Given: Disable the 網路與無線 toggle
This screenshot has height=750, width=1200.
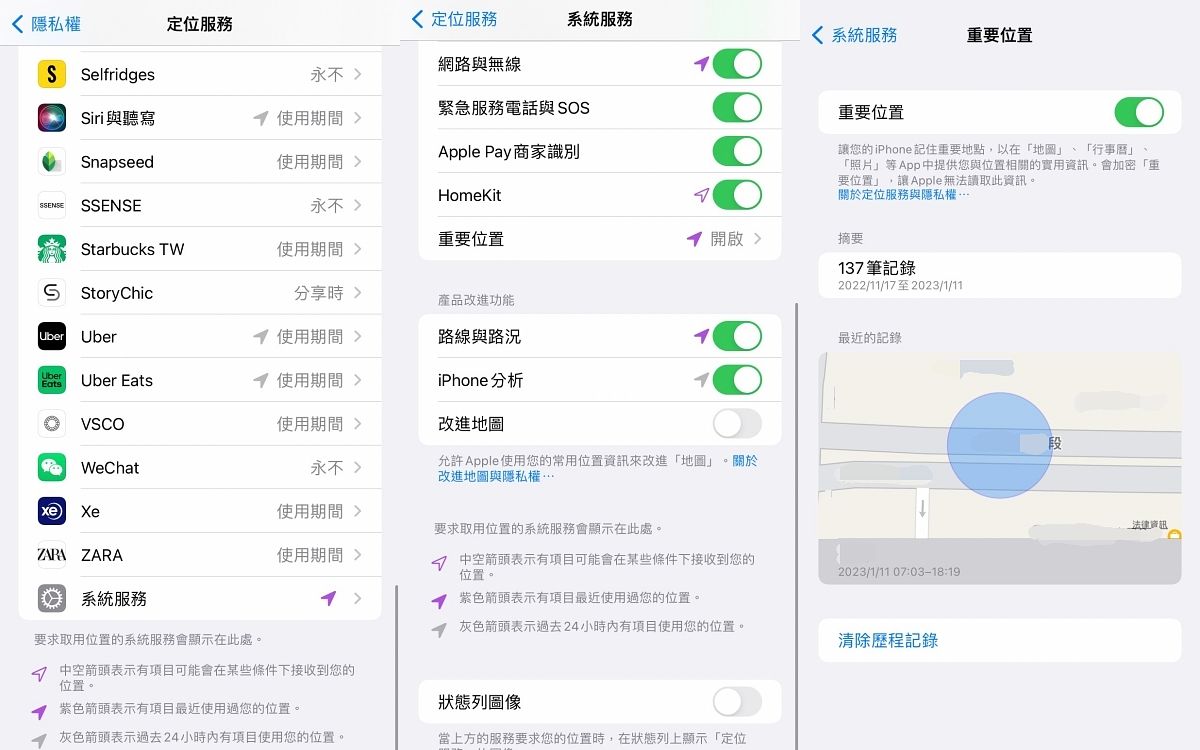Looking at the screenshot, I should 737,64.
